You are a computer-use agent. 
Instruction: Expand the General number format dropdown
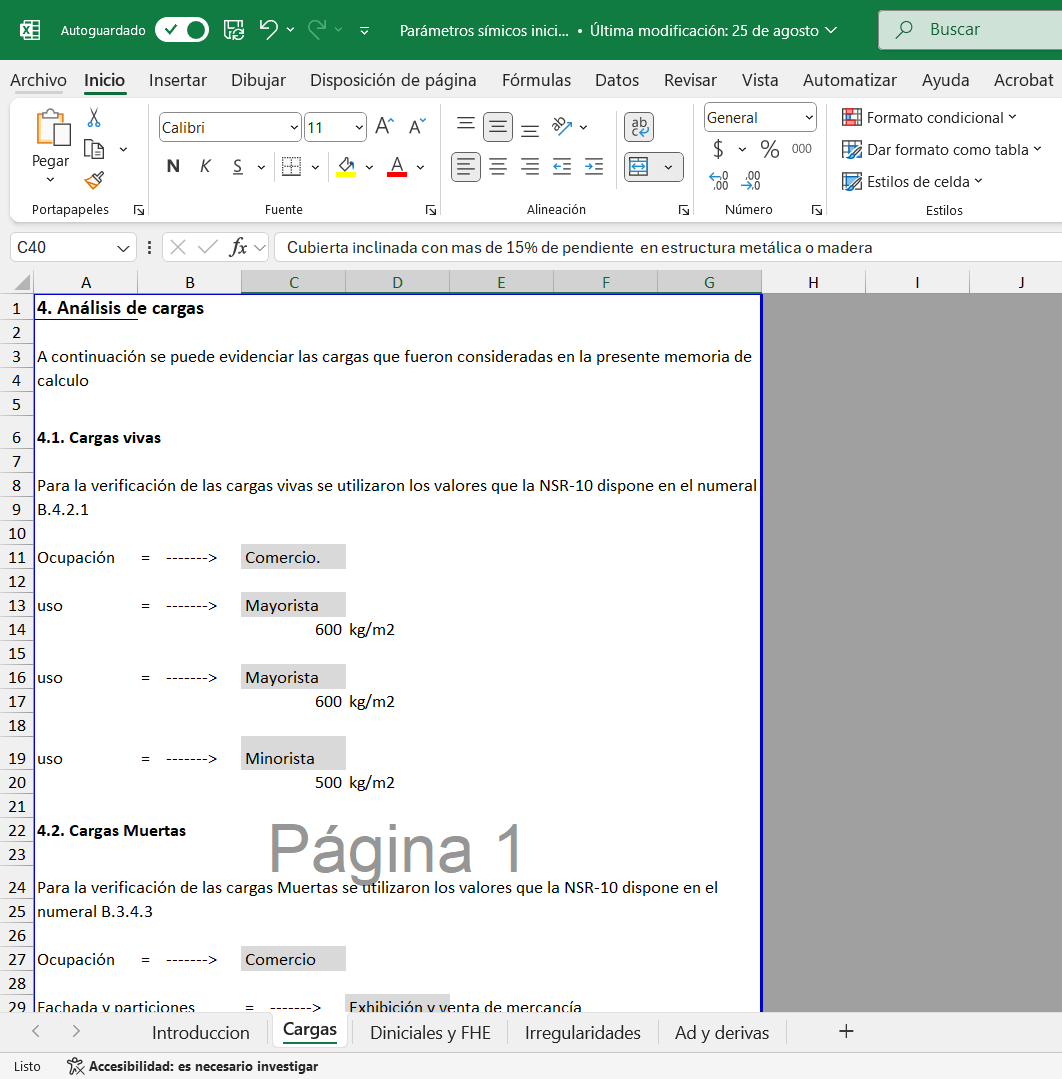(x=809, y=118)
